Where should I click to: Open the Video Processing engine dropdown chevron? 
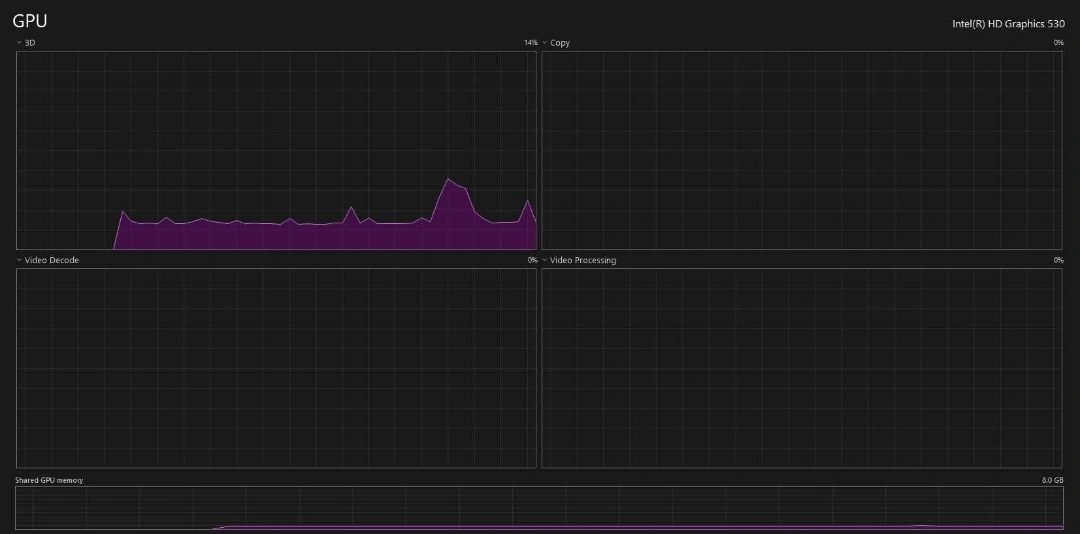pyautogui.click(x=545, y=260)
